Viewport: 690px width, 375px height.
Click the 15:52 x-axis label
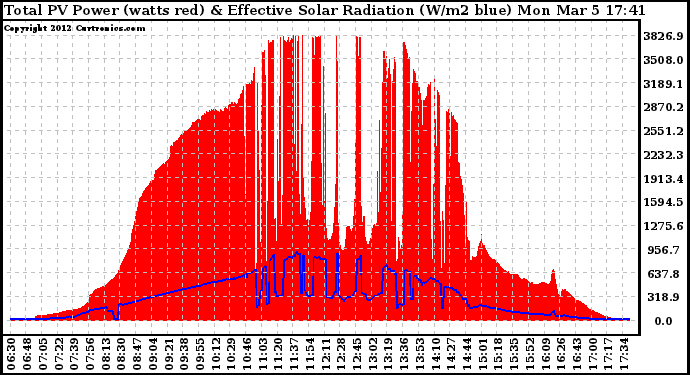(x=530, y=354)
